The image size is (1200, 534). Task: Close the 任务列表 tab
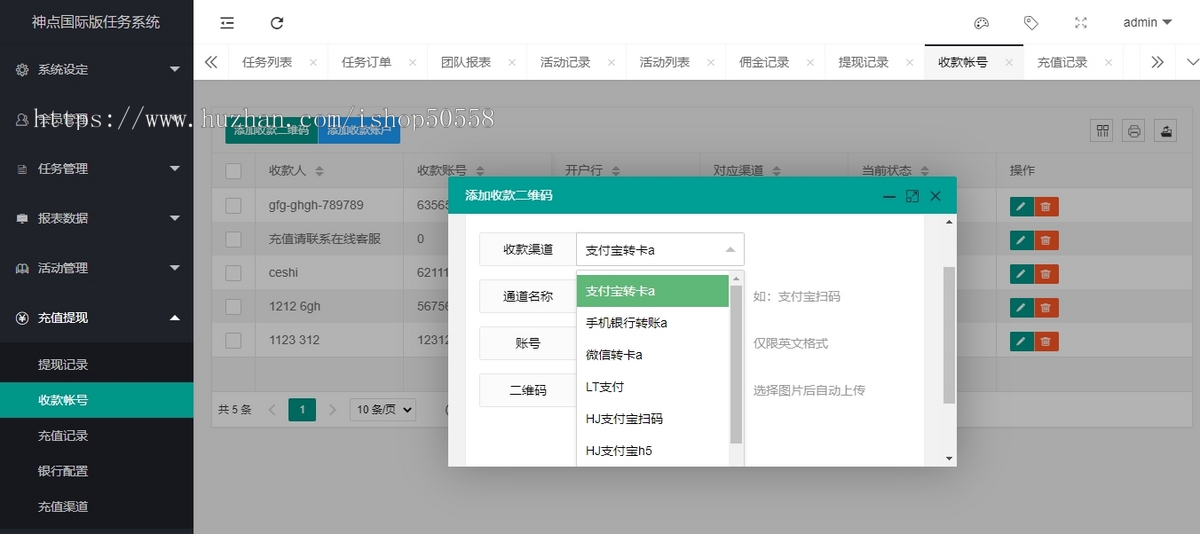313,62
